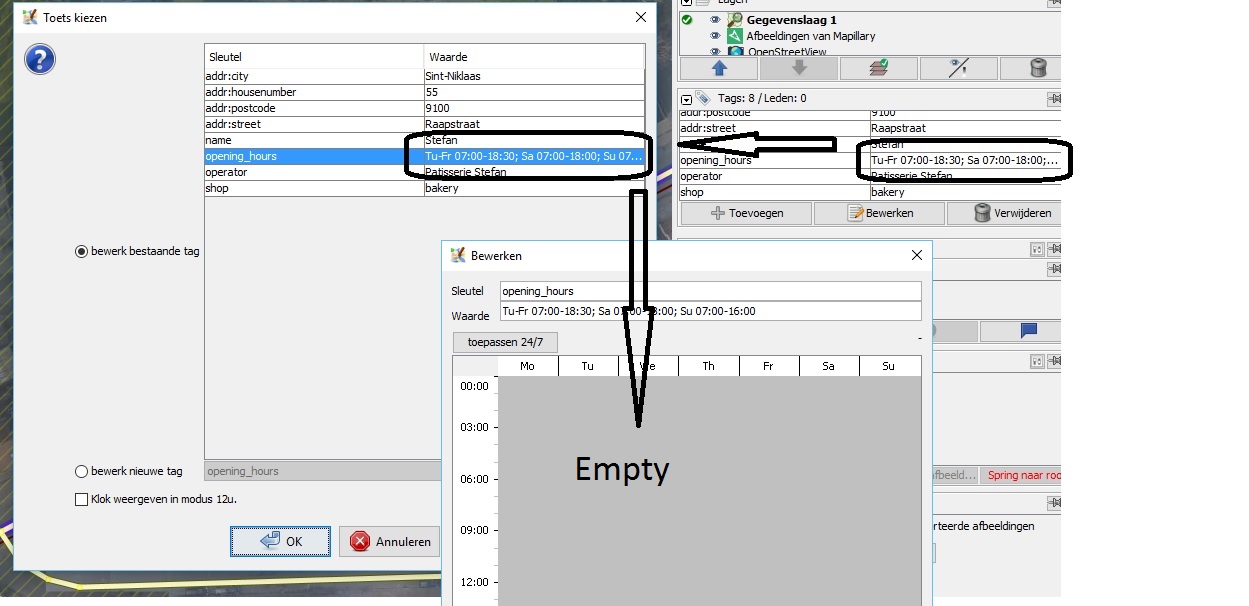Click the 09:00 time label
The image size is (1249, 606).
coord(474,530)
